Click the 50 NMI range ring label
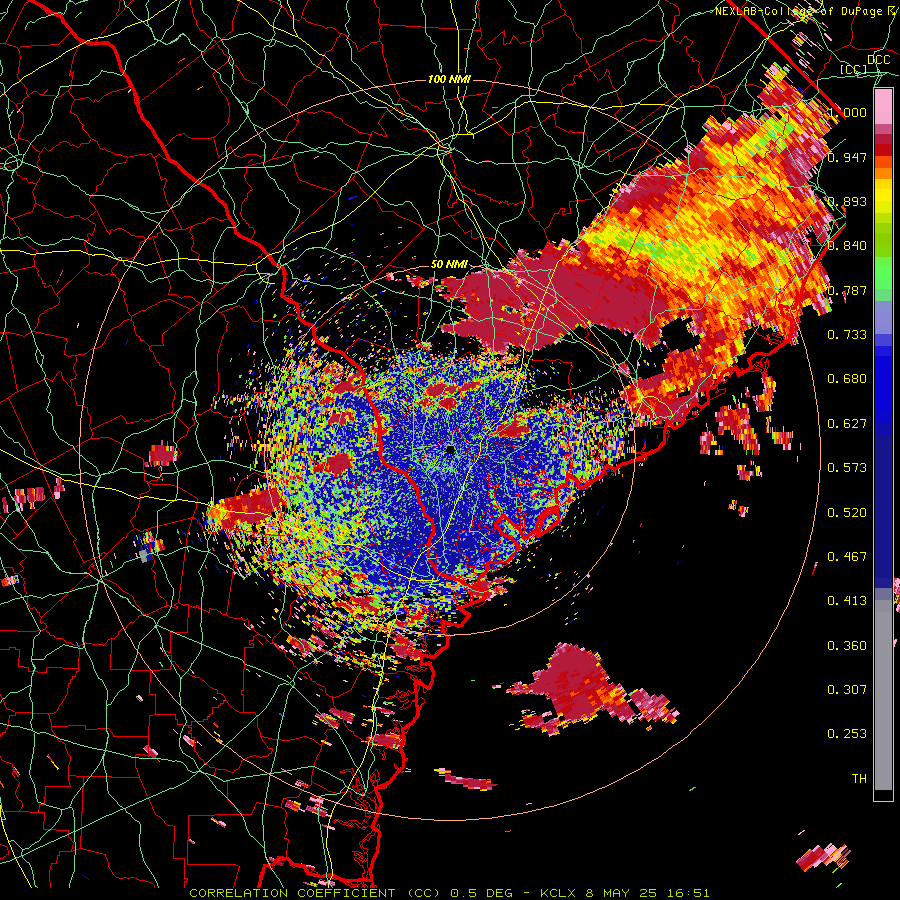The image size is (900, 900). point(449,265)
